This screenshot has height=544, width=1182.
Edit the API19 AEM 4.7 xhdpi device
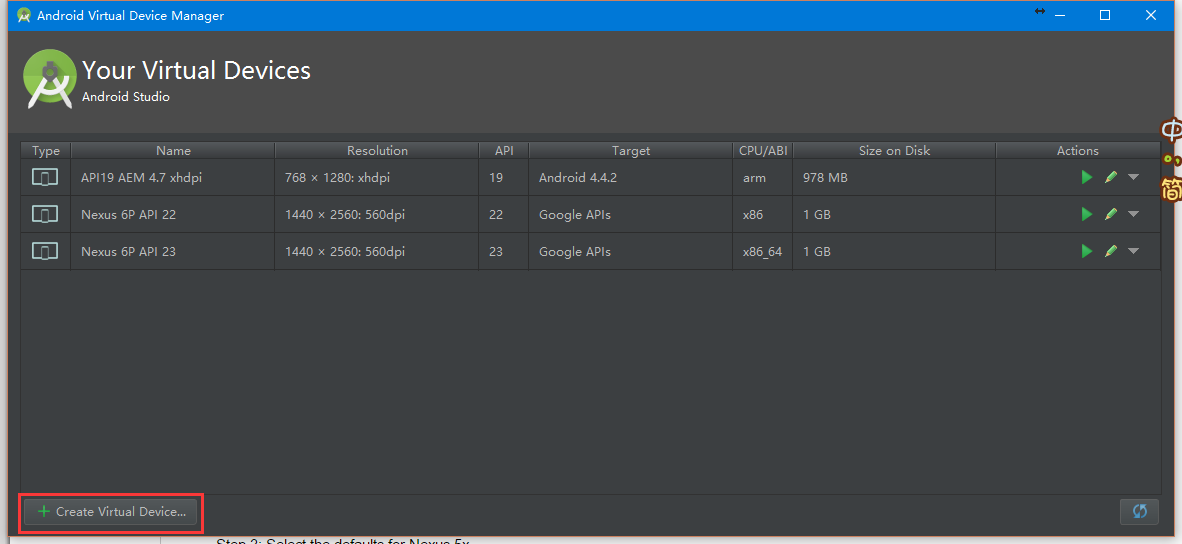coord(1111,178)
